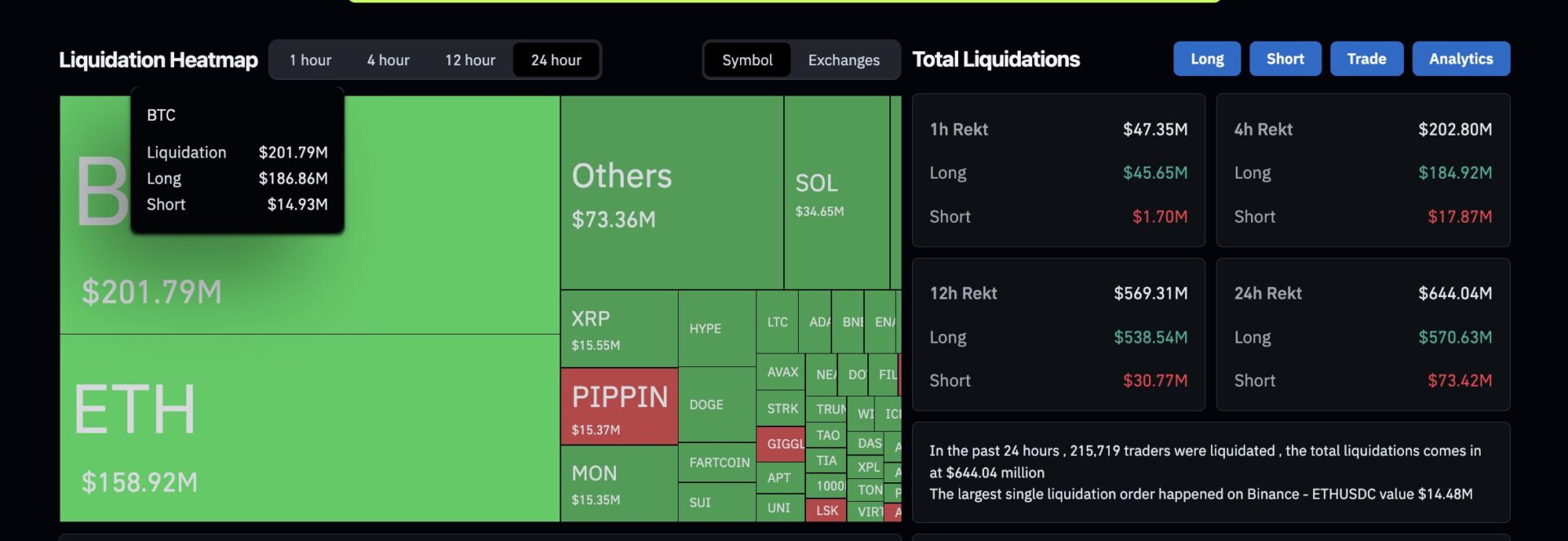Switch heatmap to 1 hour timeframe

pyautogui.click(x=310, y=60)
